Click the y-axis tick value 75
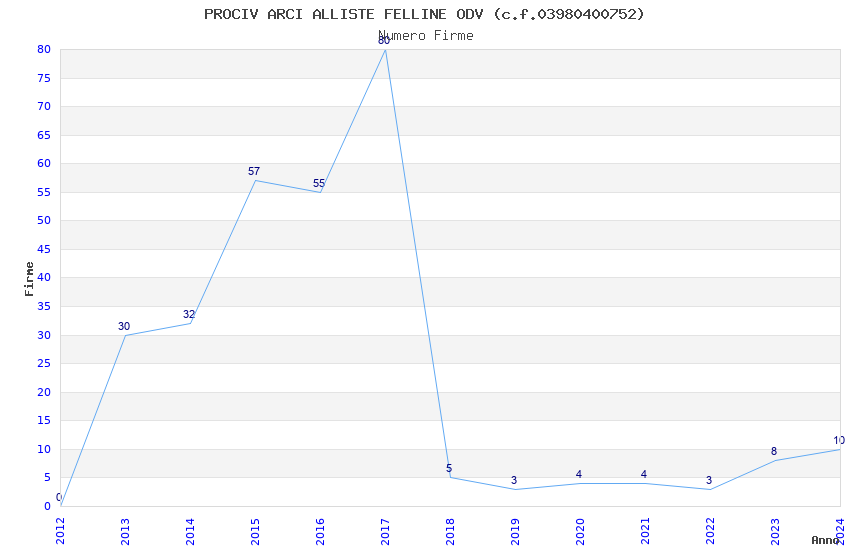 pos(44,78)
